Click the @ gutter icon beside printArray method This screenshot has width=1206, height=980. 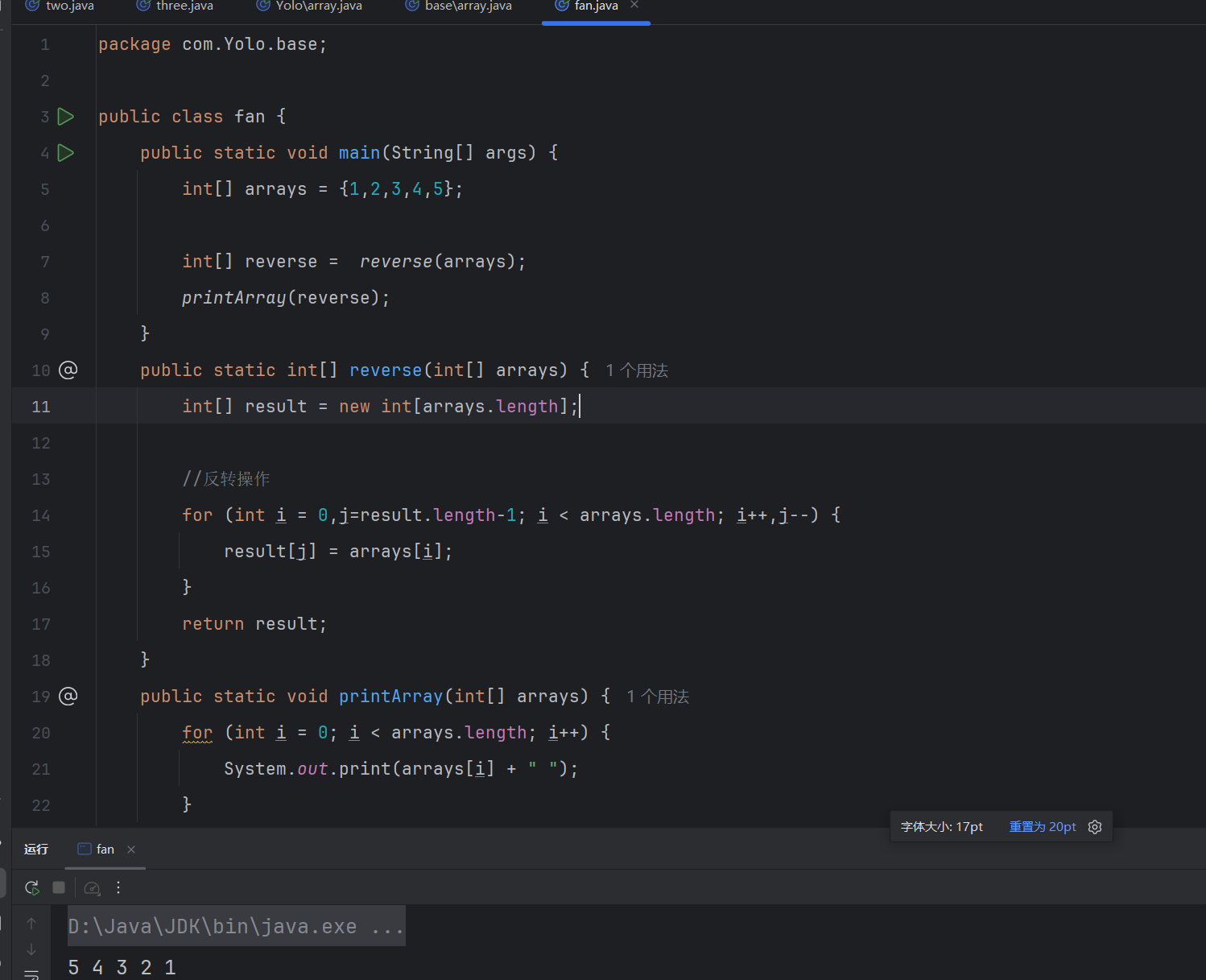[68, 697]
